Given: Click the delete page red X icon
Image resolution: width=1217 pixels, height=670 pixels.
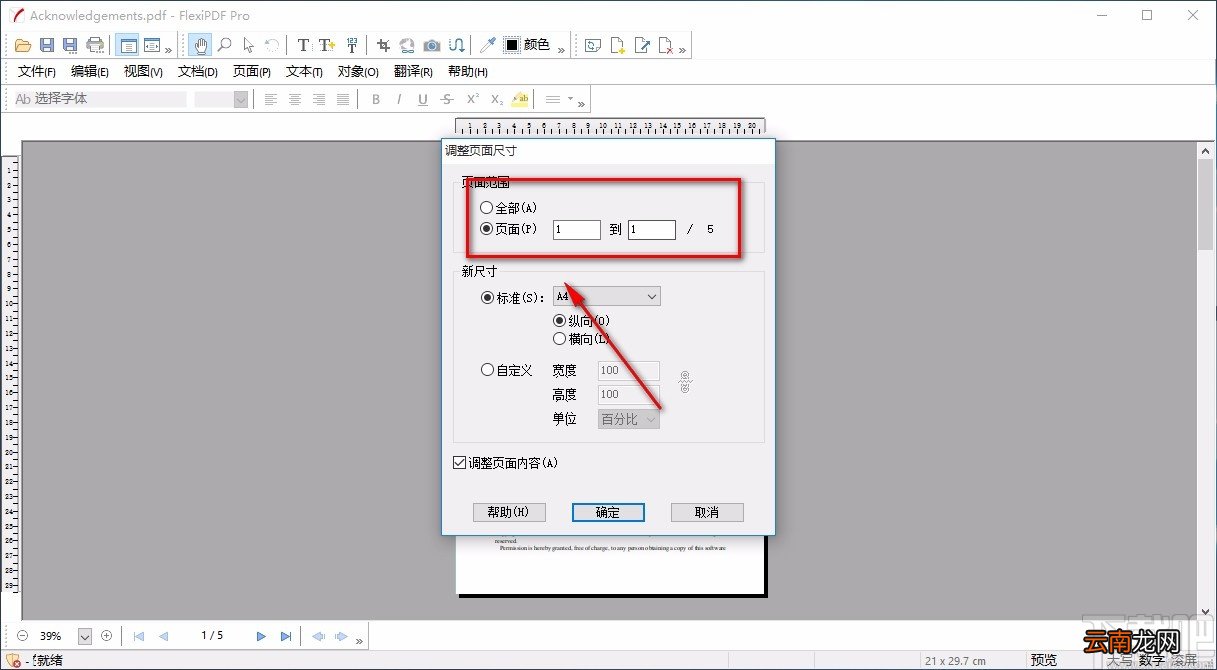Looking at the screenshot, I should [x=666, y=45].
